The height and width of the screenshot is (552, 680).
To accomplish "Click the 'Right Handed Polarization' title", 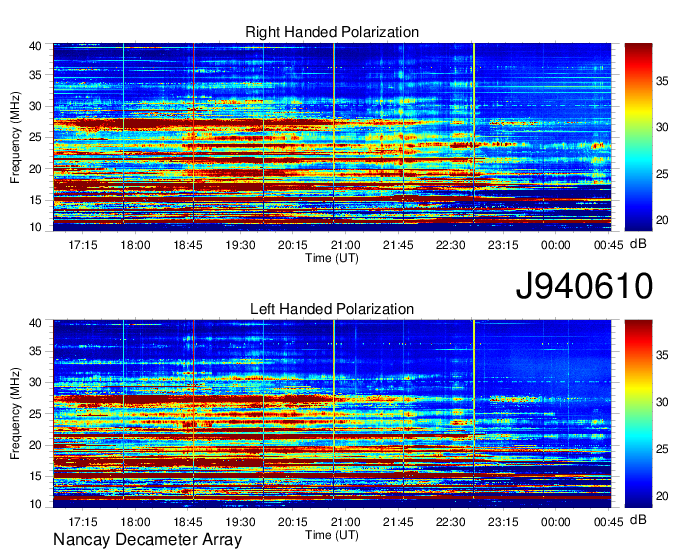I will [x=332, y=32].
